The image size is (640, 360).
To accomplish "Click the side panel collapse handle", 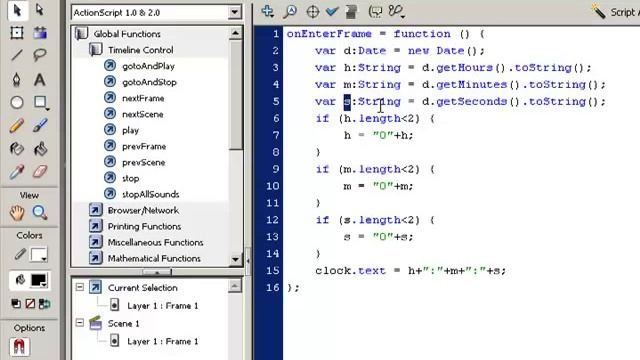I will (248, 260).
